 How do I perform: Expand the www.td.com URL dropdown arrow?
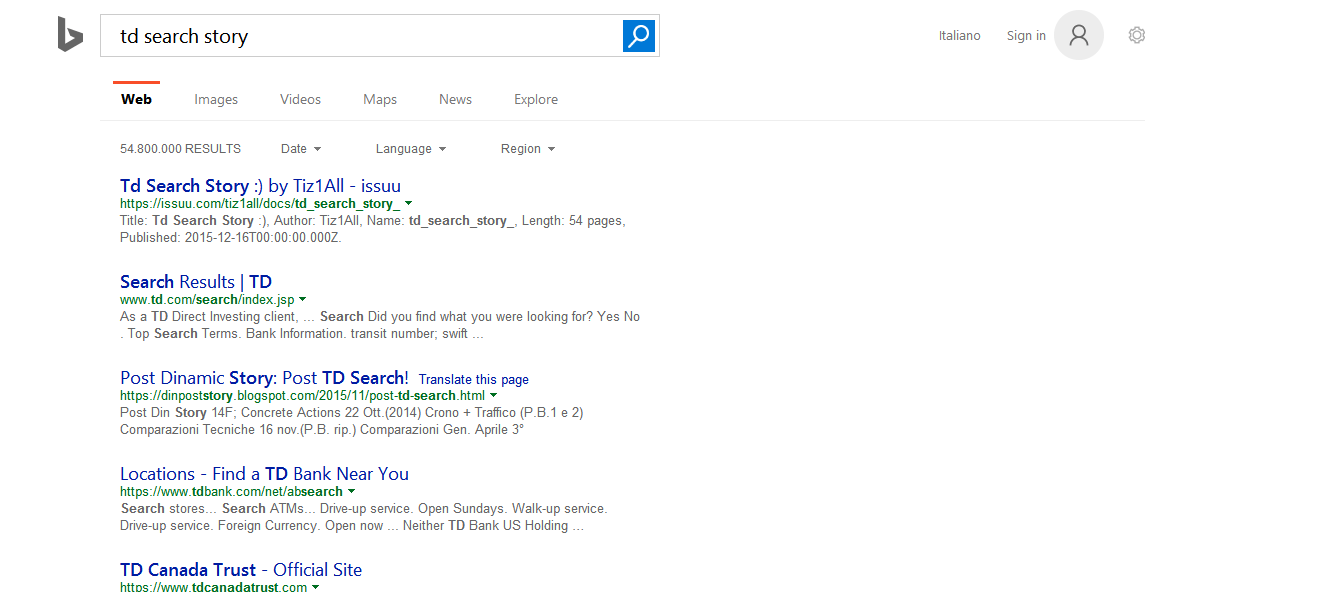click(303, 299)
